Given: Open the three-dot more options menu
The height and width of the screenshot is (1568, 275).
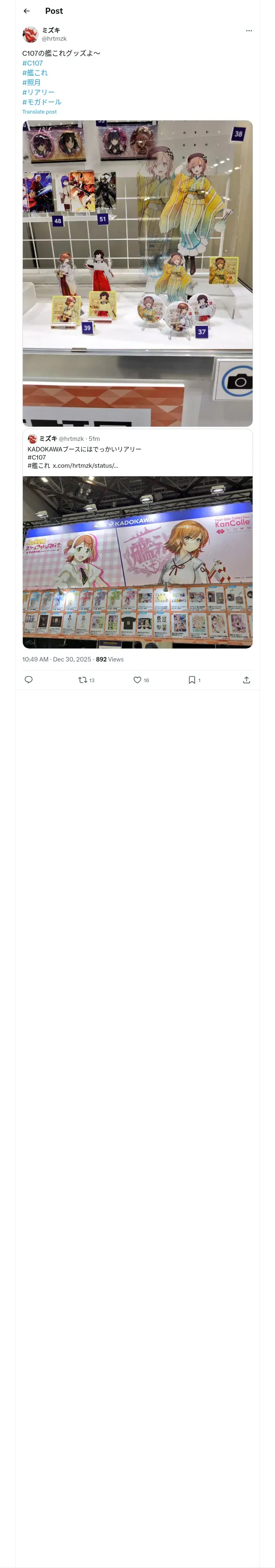Looking at the screenshot, I should [x=249, y=31].
